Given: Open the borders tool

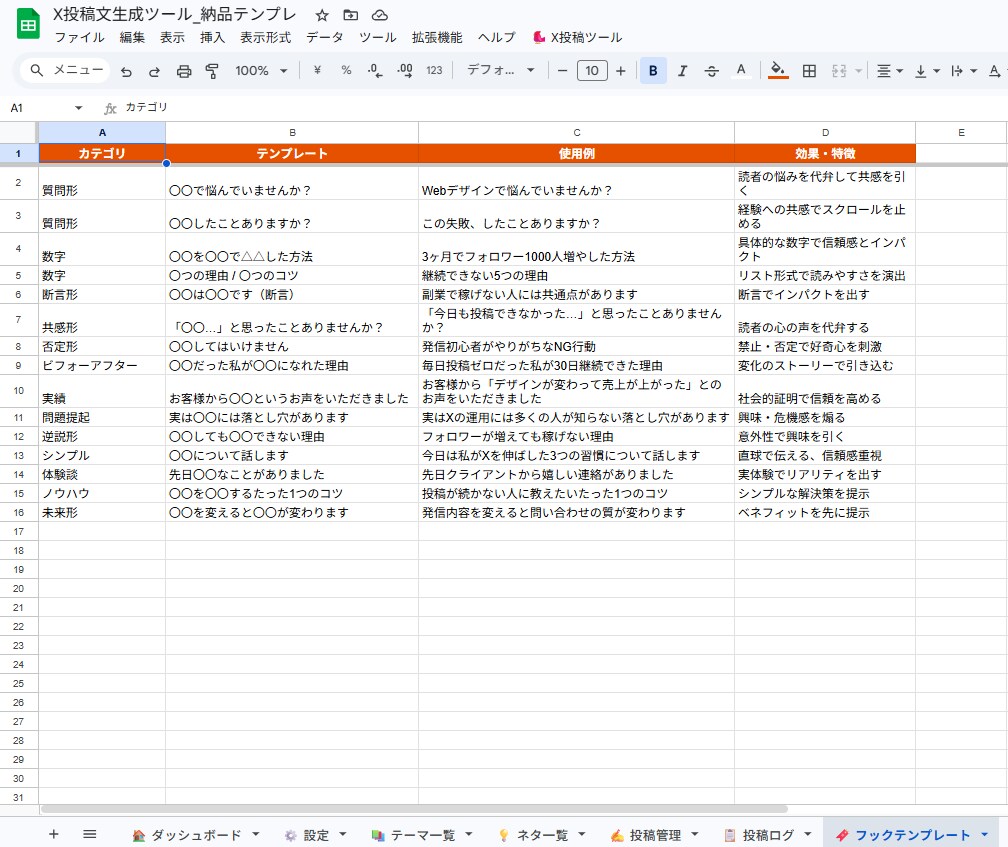Looking at the screenshot, I should tap(809, 71).
